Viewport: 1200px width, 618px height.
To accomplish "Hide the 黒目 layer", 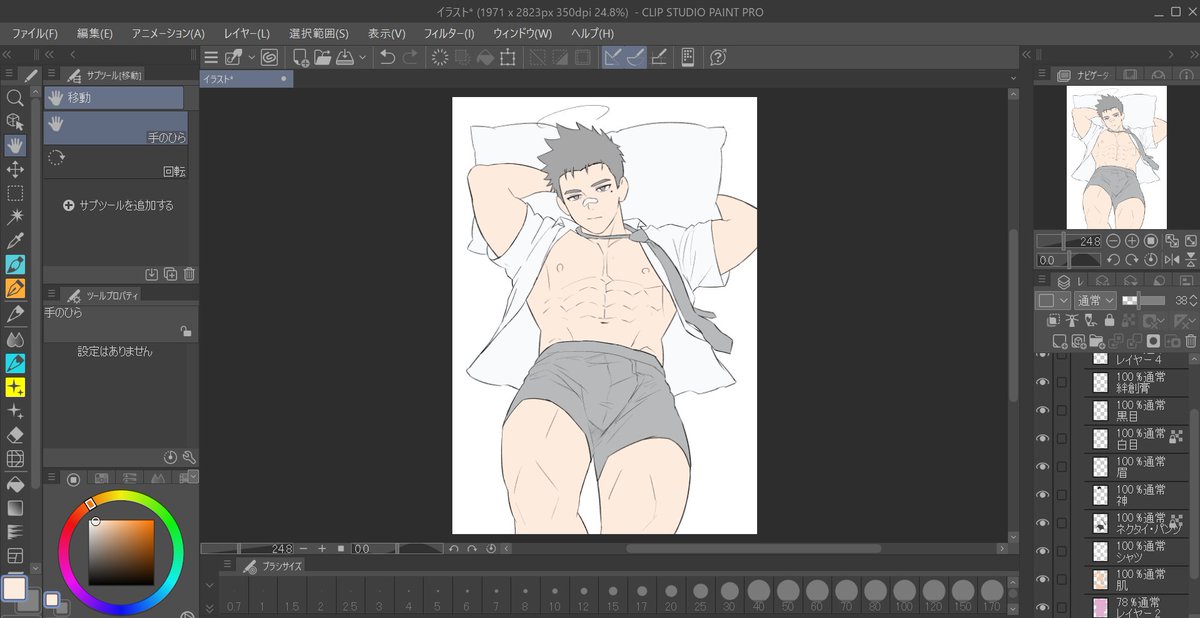I will (x=1043, y=410).
